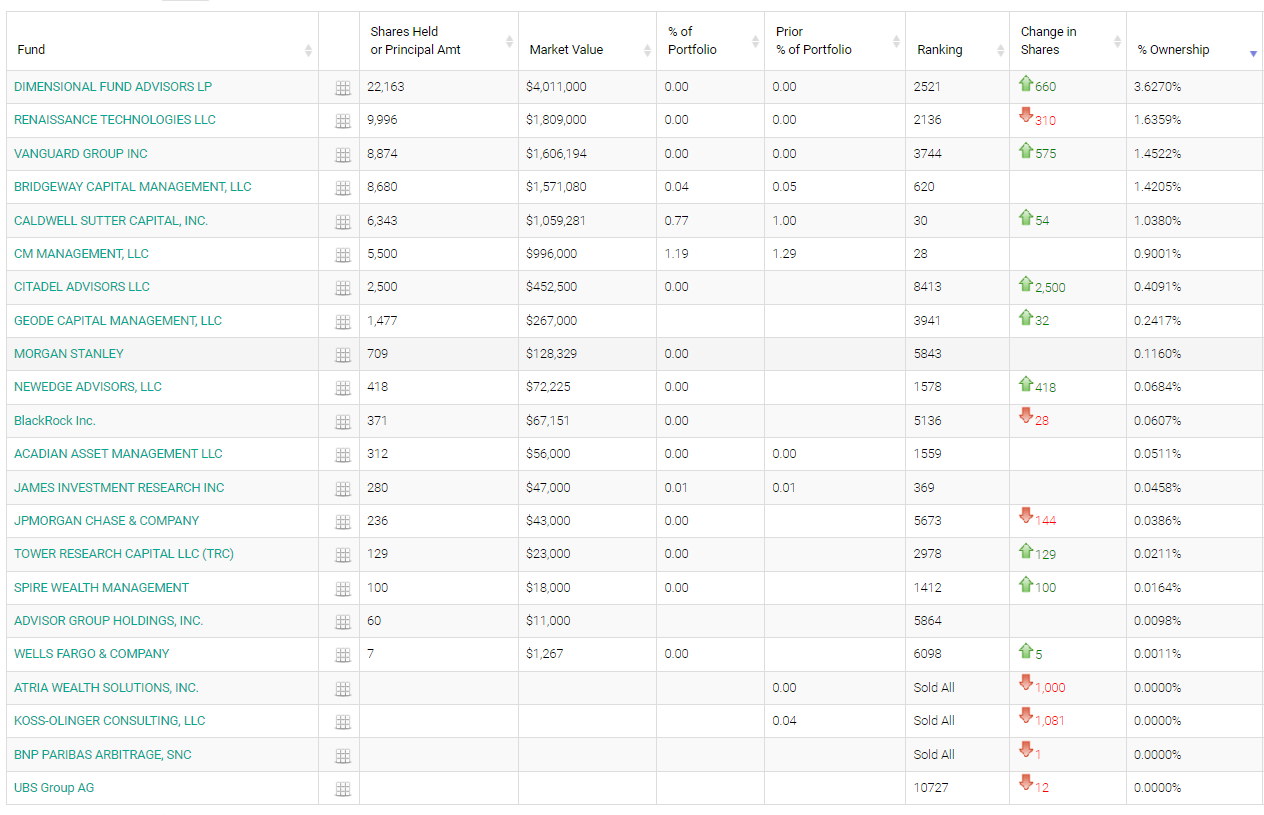This screenshot has width=1264, height=815.
Task: Open NEWEDGE ADVISORS, LLC link
Action: [x=88, y=387]
